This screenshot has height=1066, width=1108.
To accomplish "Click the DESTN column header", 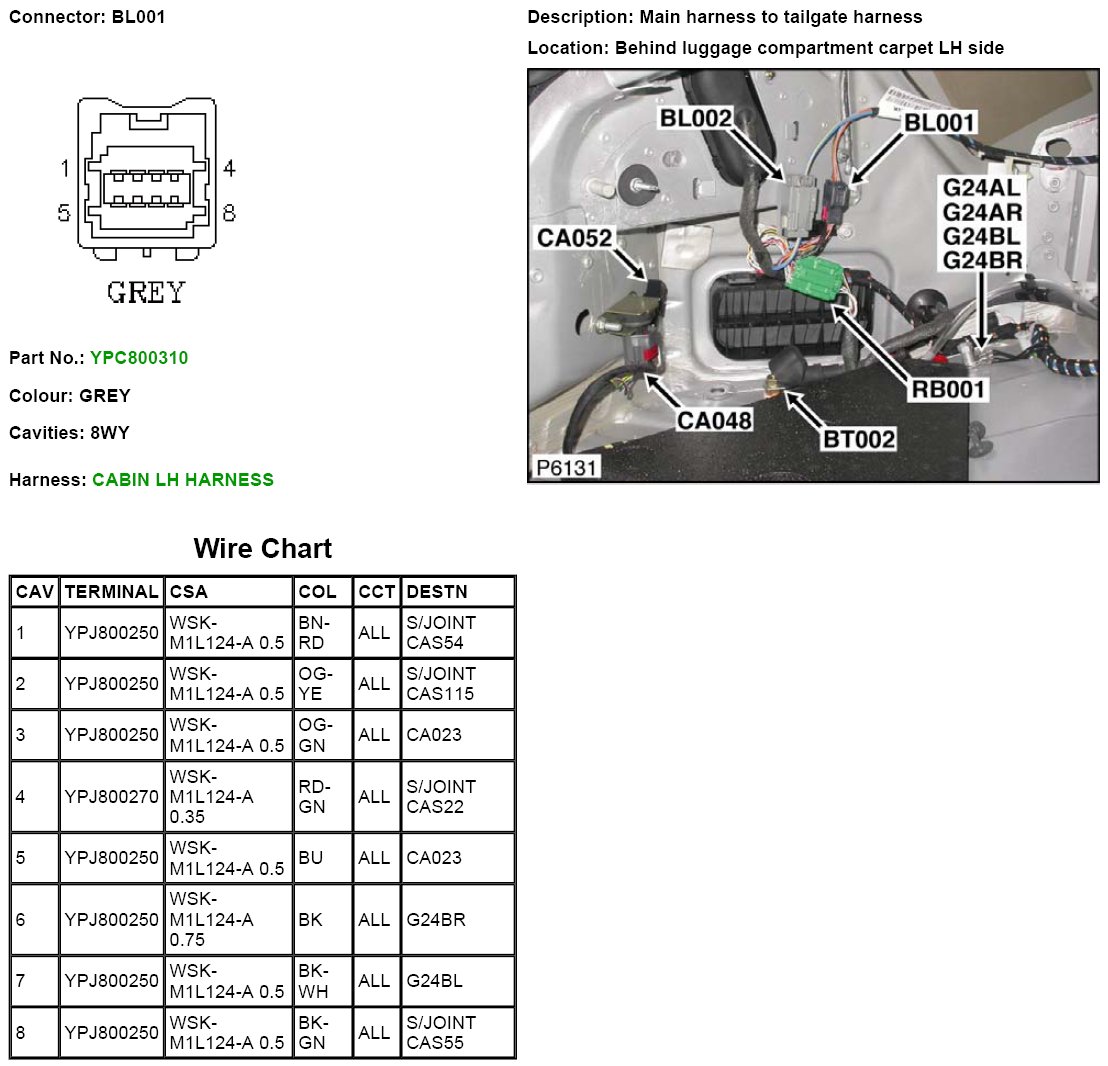I will coord(458,592).
